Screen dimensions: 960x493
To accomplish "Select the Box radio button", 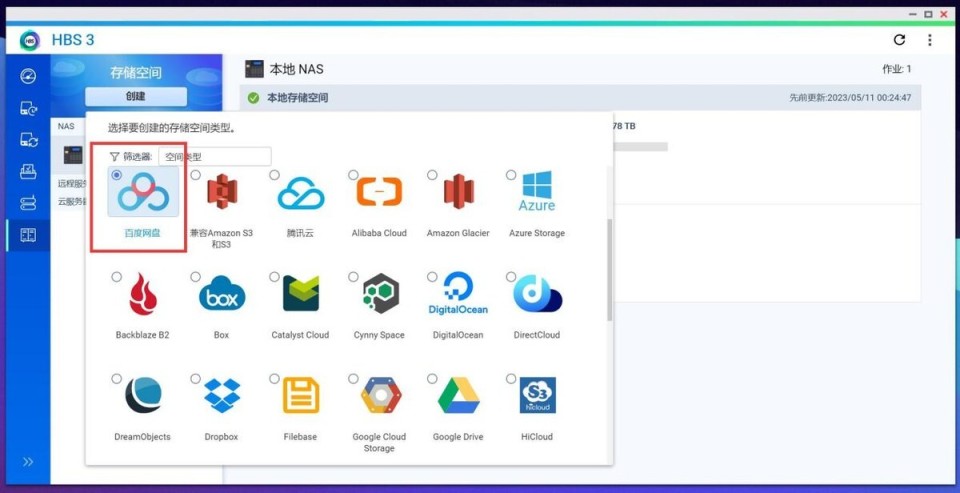I will [195, 277].
